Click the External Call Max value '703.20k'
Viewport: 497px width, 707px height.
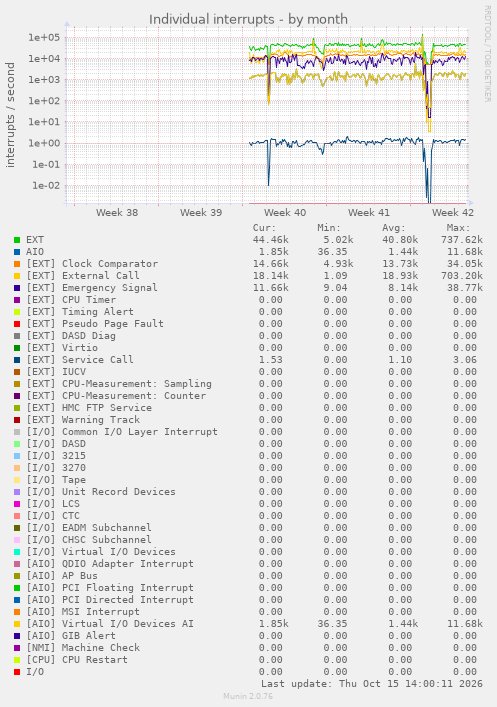(462, 276)
